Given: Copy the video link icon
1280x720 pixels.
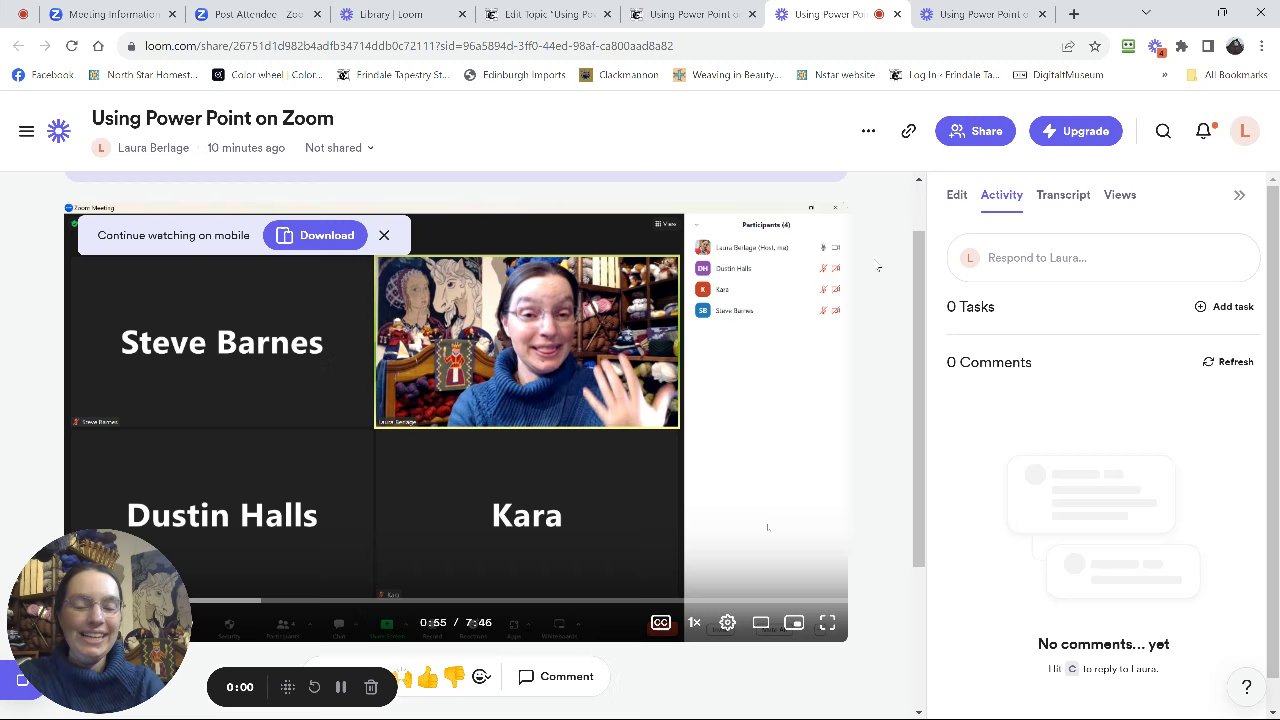Looking at the screenshot, I should 908,131.
